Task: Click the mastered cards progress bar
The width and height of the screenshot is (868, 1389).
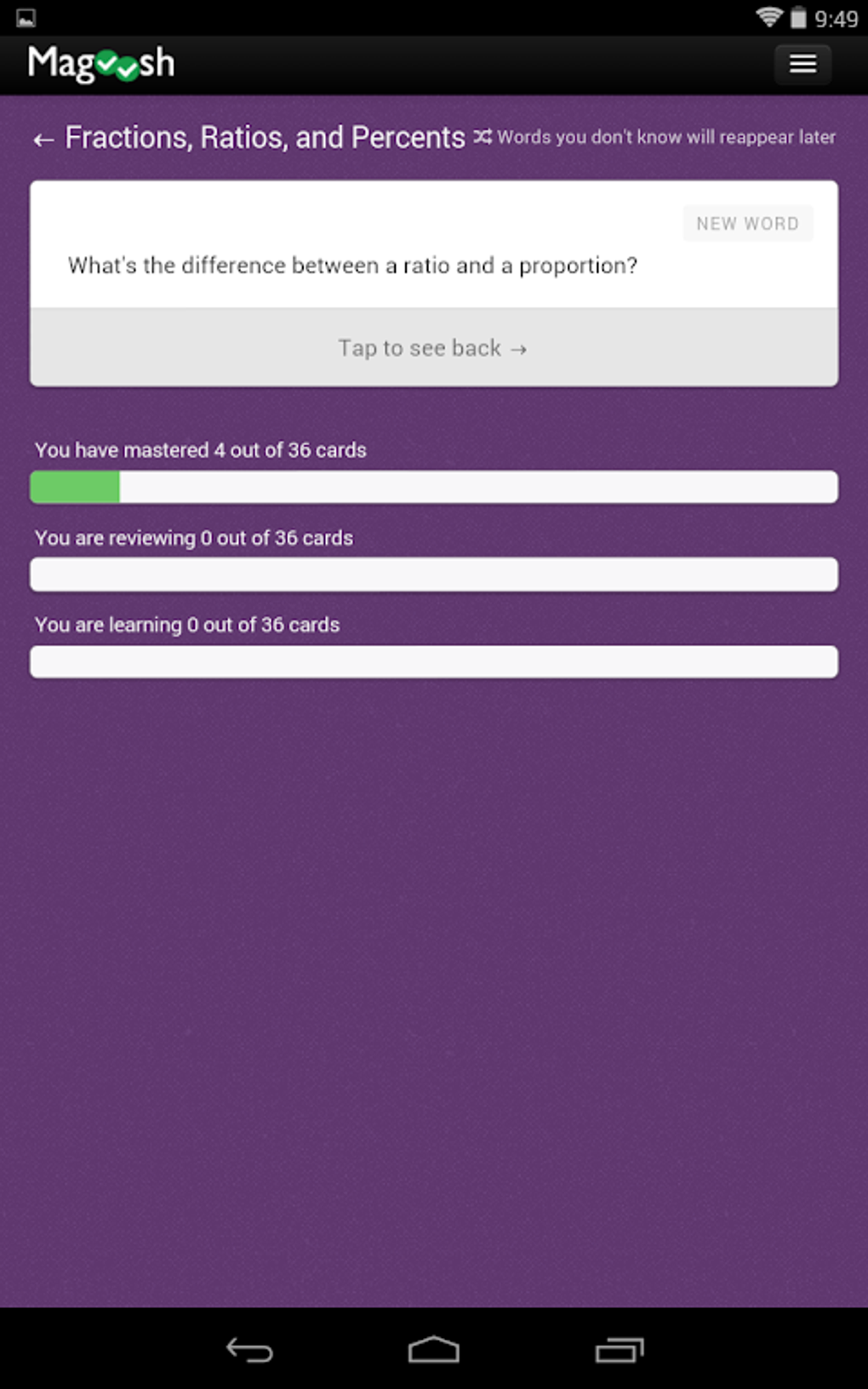Action: pyautogui.click(x=433, y=488)
